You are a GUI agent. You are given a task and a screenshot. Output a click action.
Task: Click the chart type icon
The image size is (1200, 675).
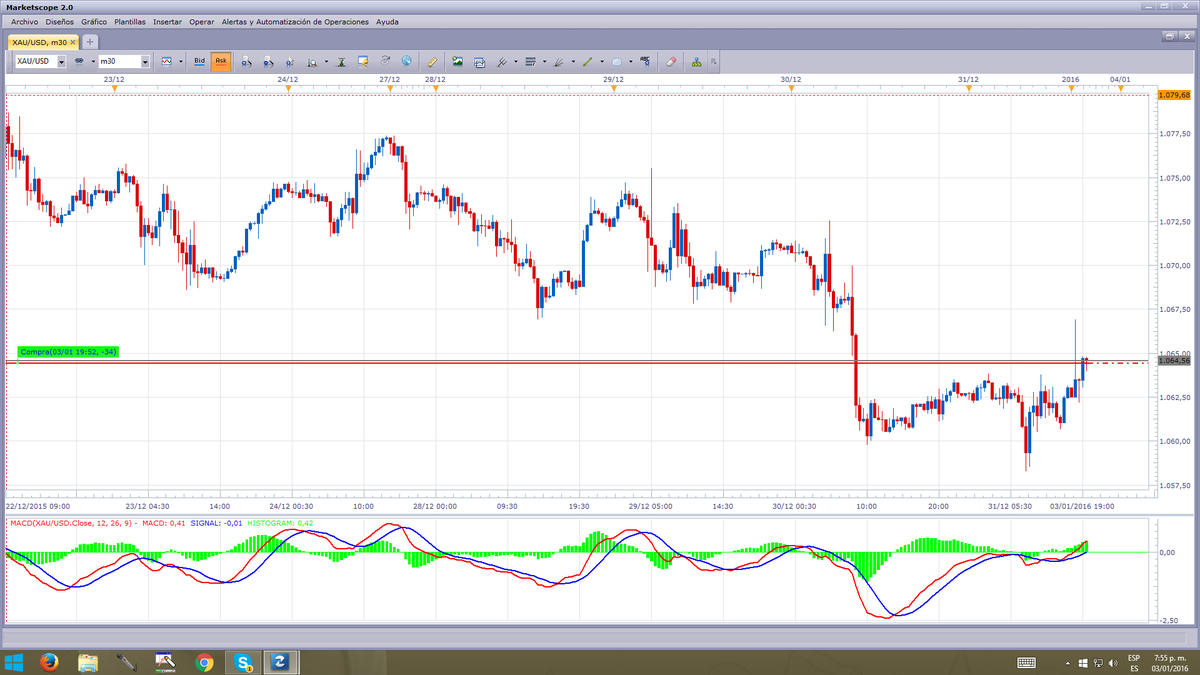pos(167,61)
